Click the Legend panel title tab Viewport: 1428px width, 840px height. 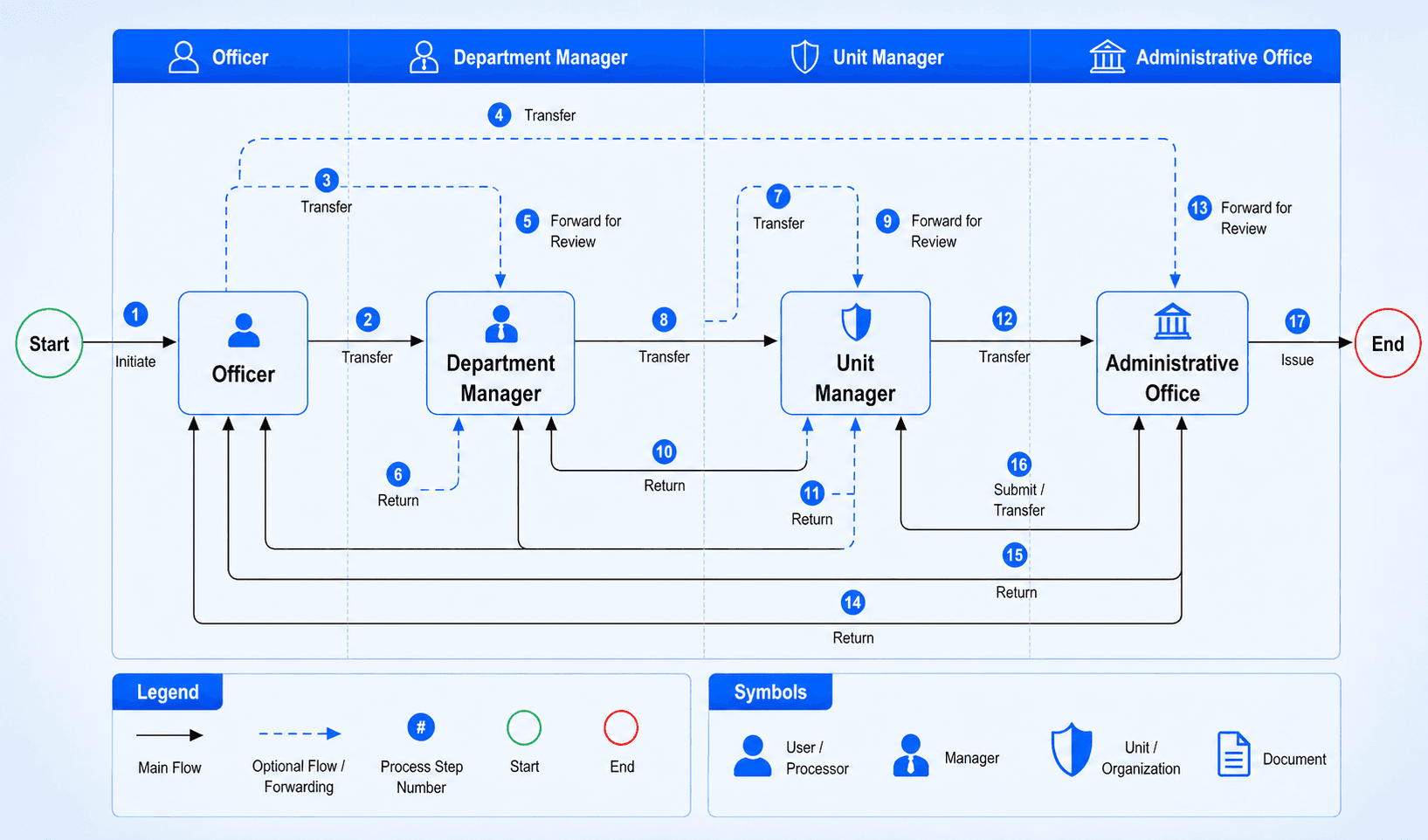168,692
